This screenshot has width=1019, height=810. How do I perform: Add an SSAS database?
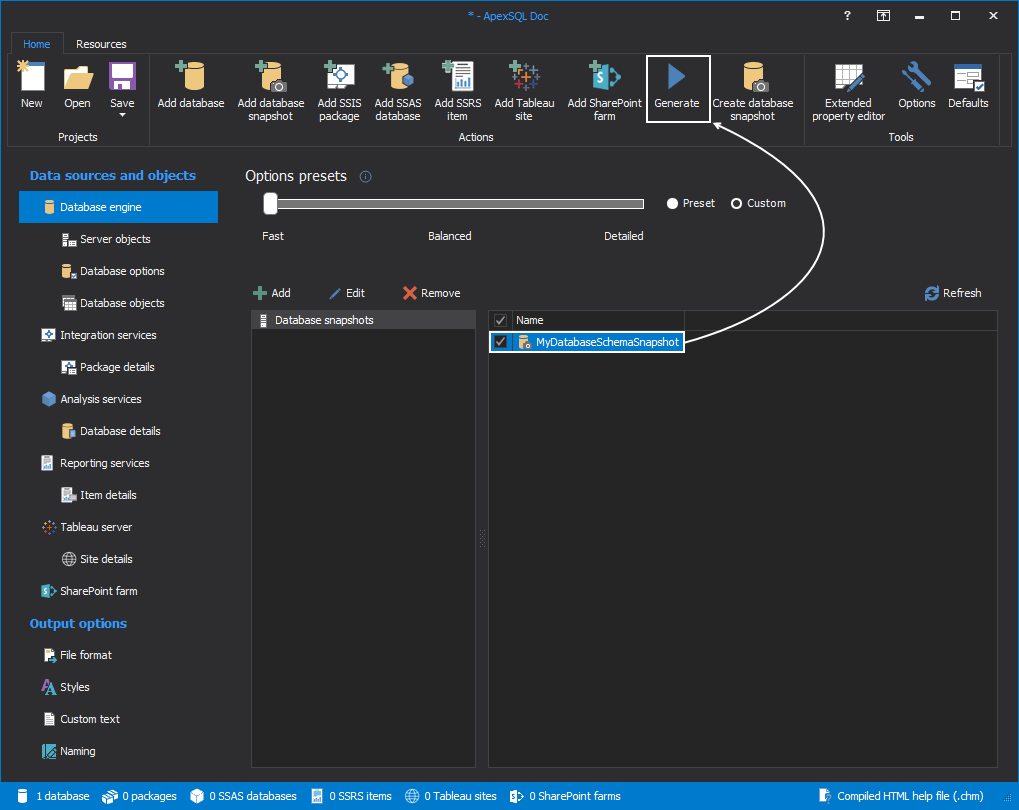tap(398, 91)
